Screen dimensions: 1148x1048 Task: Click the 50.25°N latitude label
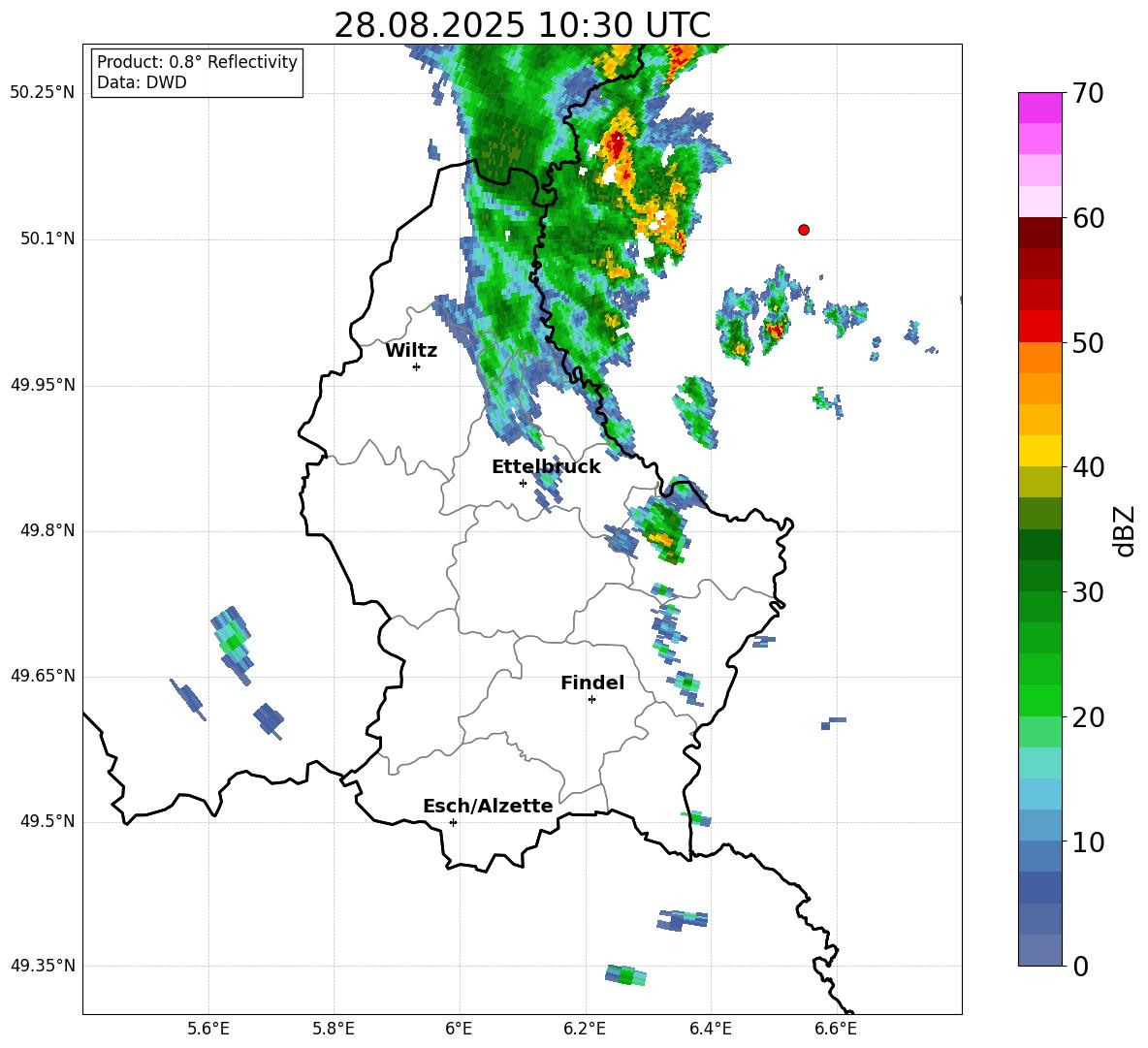43,93
